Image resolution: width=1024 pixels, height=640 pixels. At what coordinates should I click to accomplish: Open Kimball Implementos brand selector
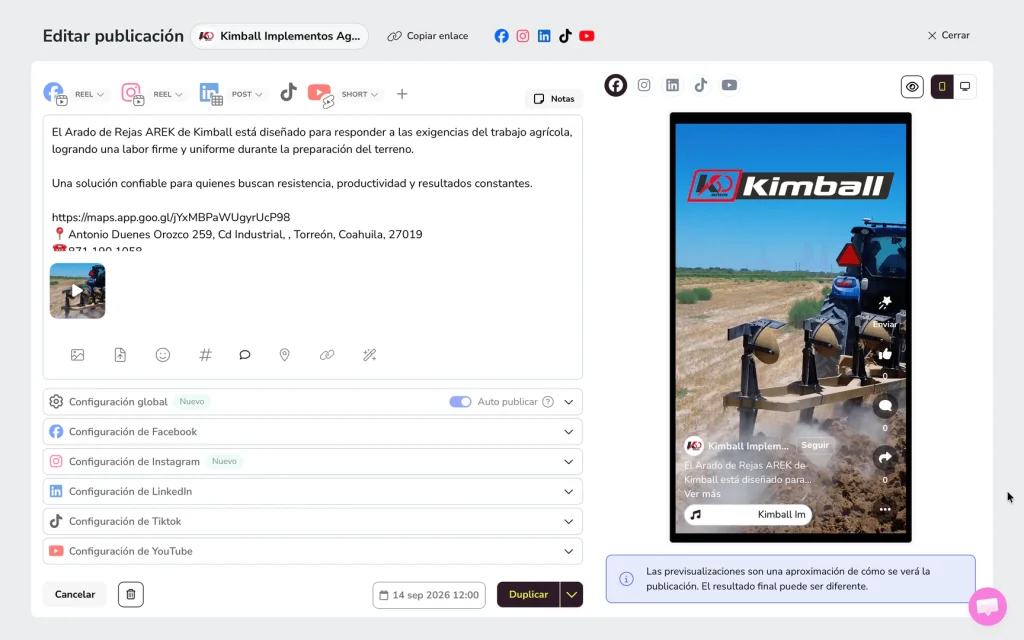[280, 36]
